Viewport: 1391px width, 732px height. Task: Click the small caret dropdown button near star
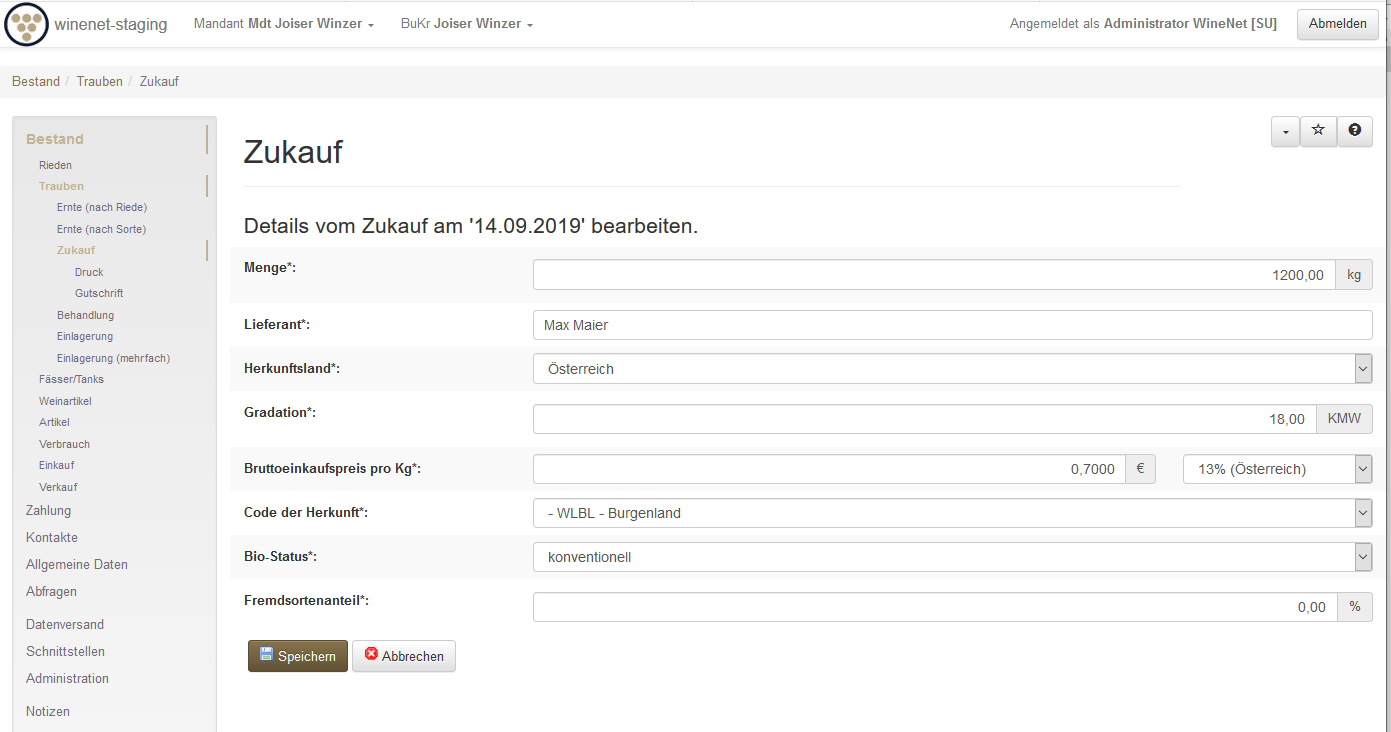(1285, 132)
